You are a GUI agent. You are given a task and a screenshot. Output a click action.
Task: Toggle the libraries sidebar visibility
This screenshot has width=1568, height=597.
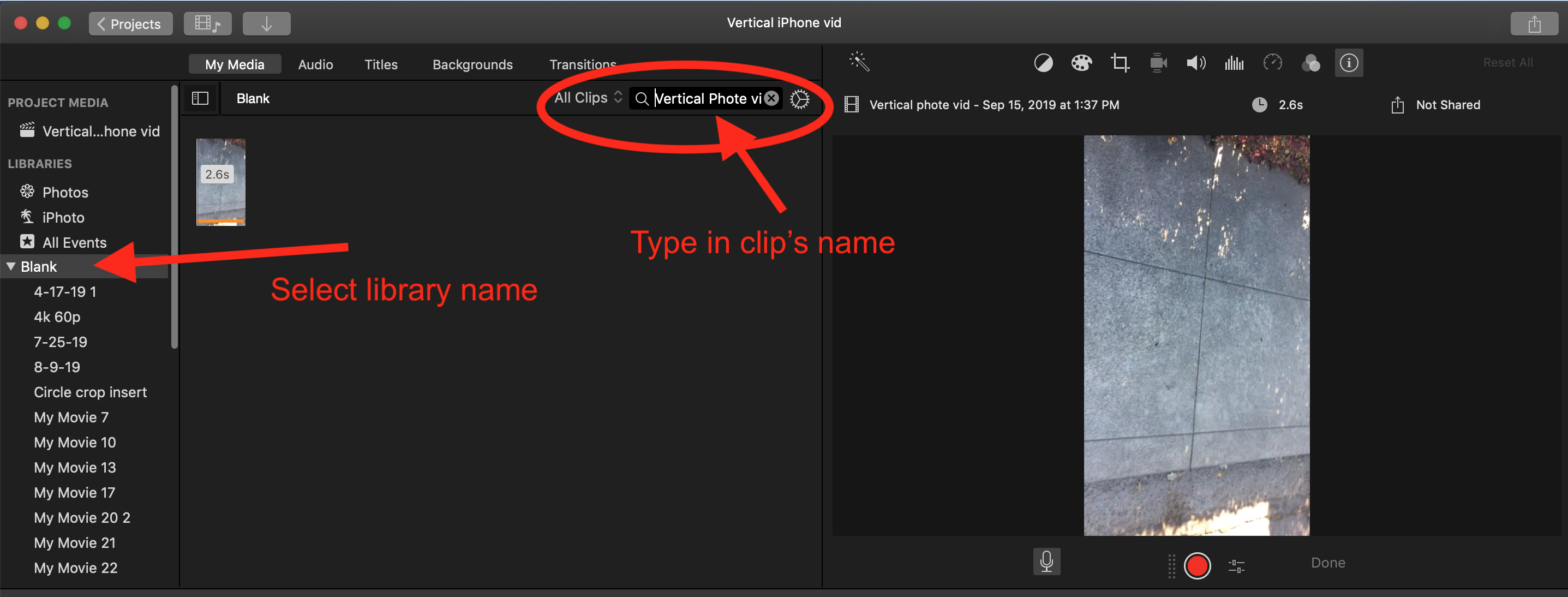coord(200,99)
